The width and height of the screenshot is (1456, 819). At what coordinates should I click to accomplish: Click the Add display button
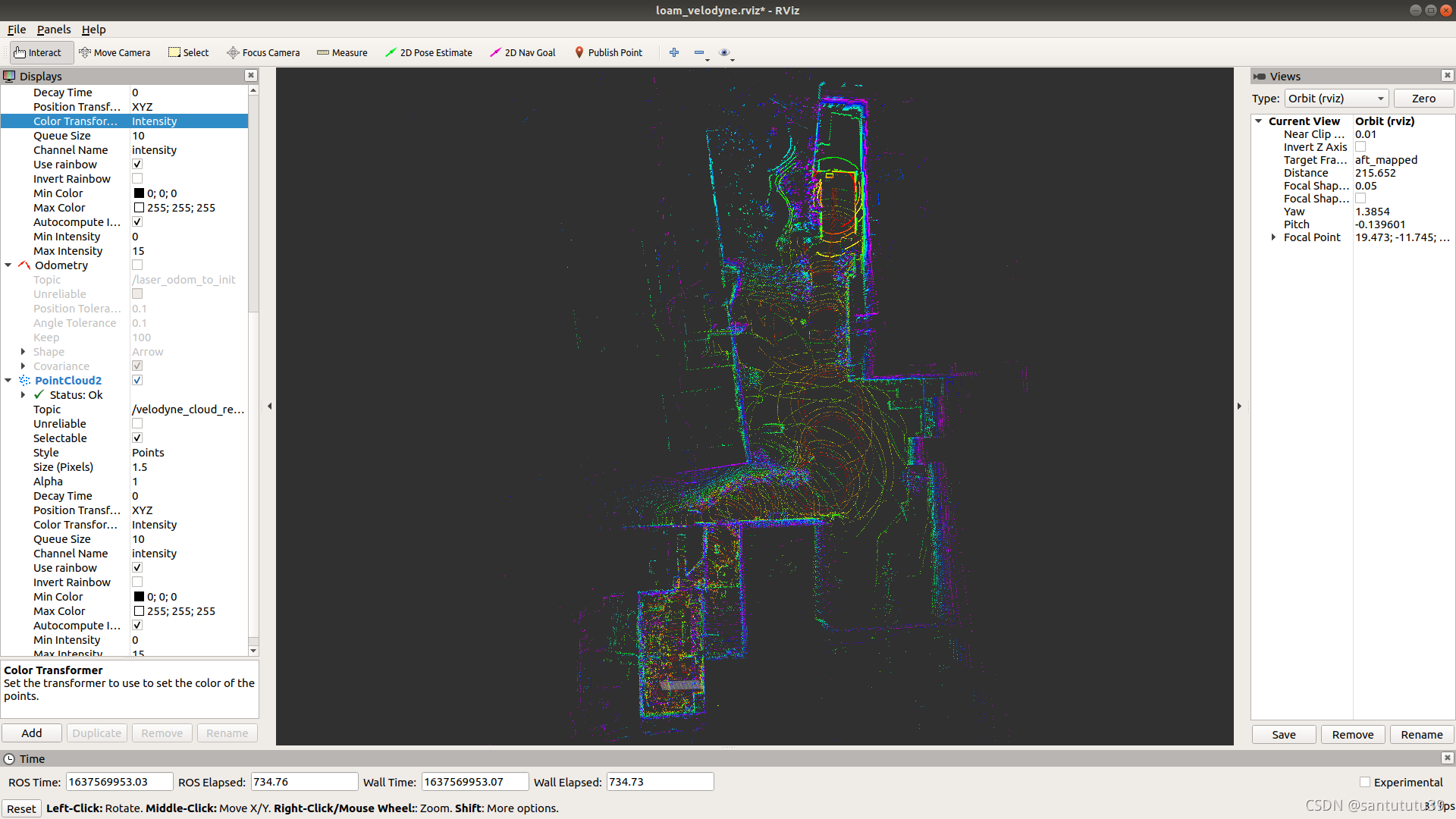pos(32,733)
